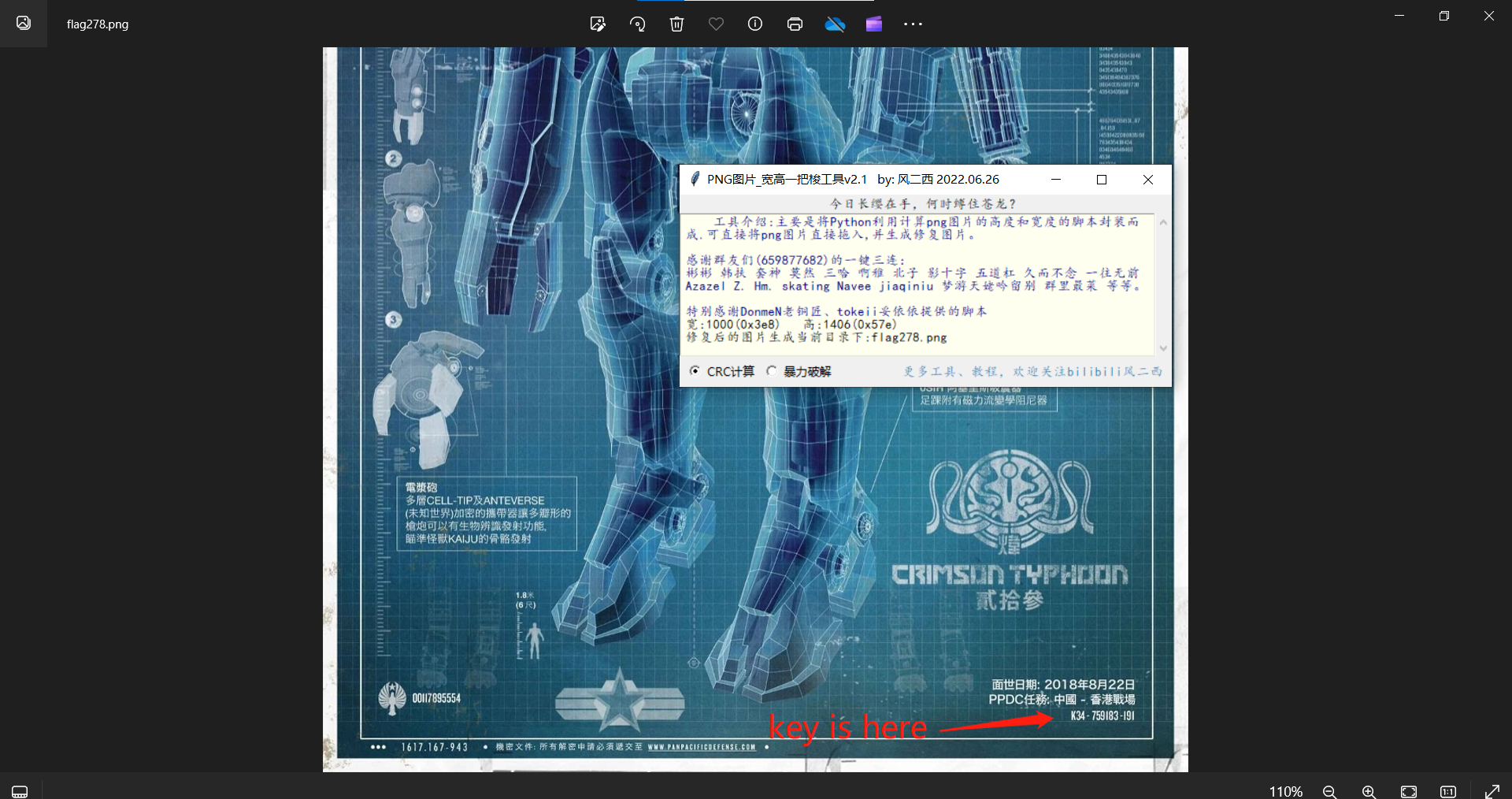Image resolution: width=1512 pixels, height=799 pixels.
Task: Click the scroll down arrow in tool text box
Action: (x=1163, y=347)
